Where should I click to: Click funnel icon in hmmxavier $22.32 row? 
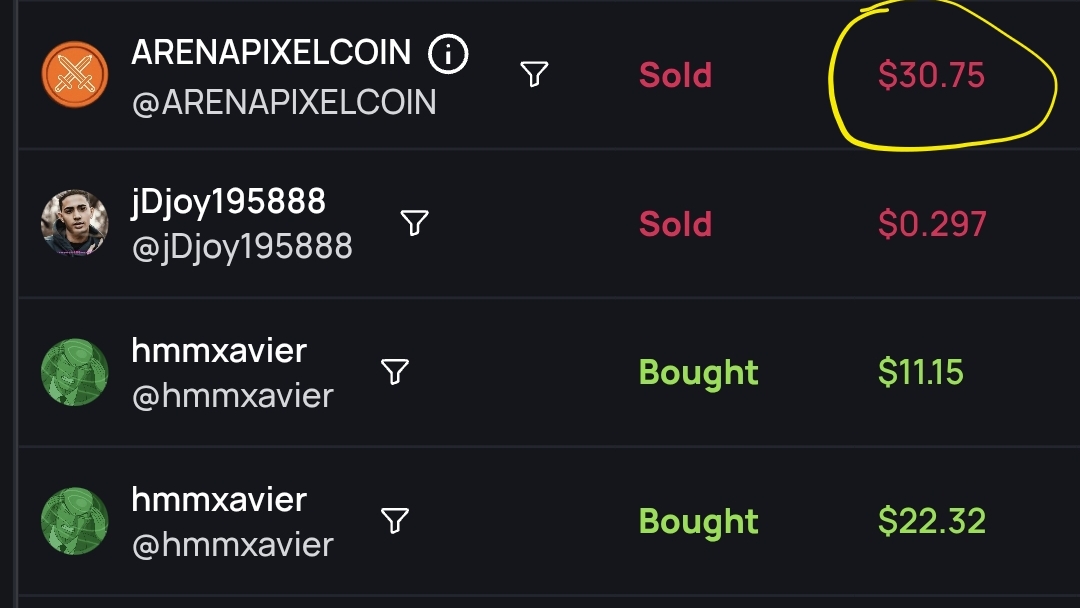pos(396,520)
